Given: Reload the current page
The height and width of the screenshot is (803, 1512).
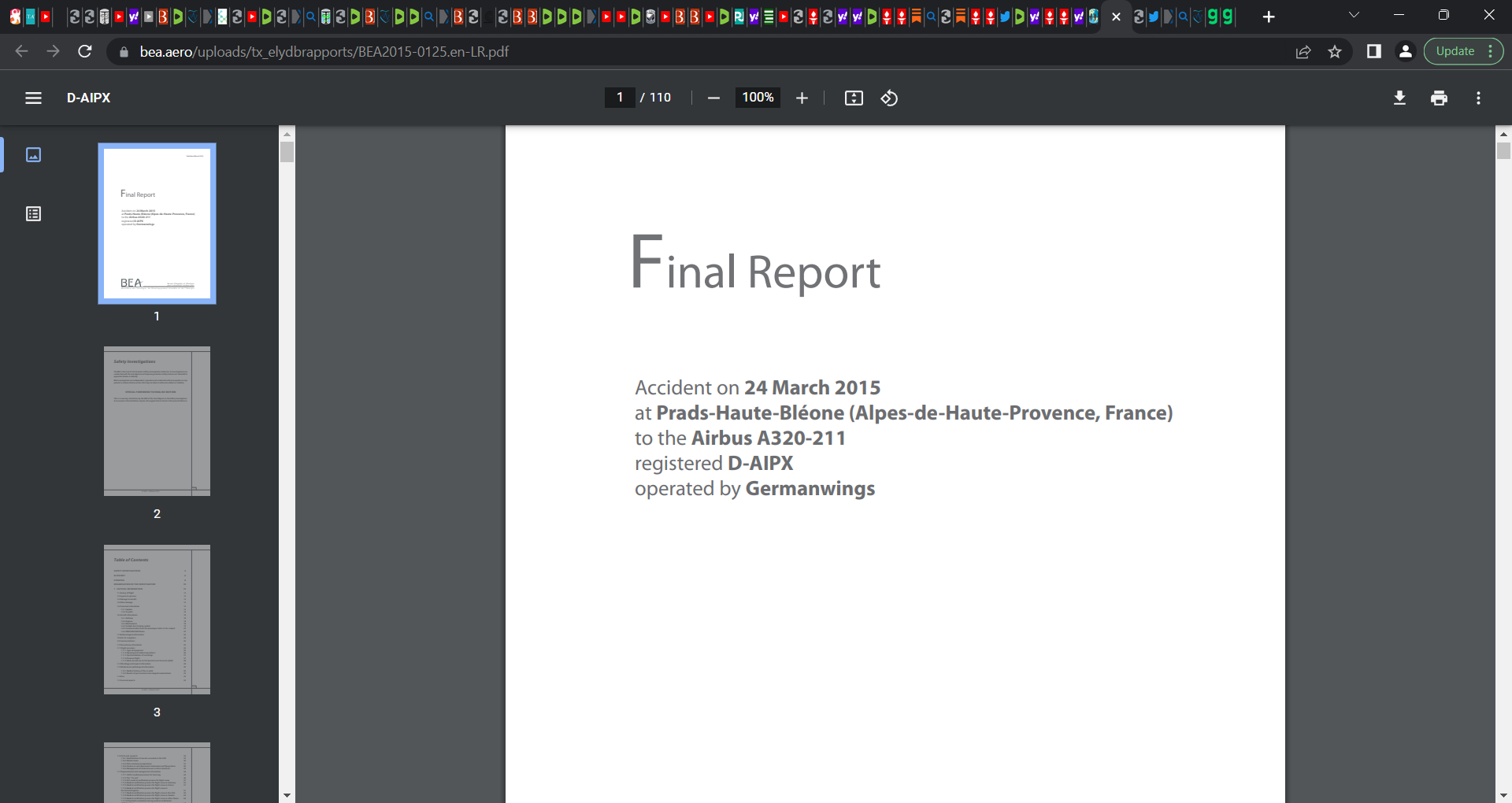Looking at the screenshot, I should coord(85,51).
